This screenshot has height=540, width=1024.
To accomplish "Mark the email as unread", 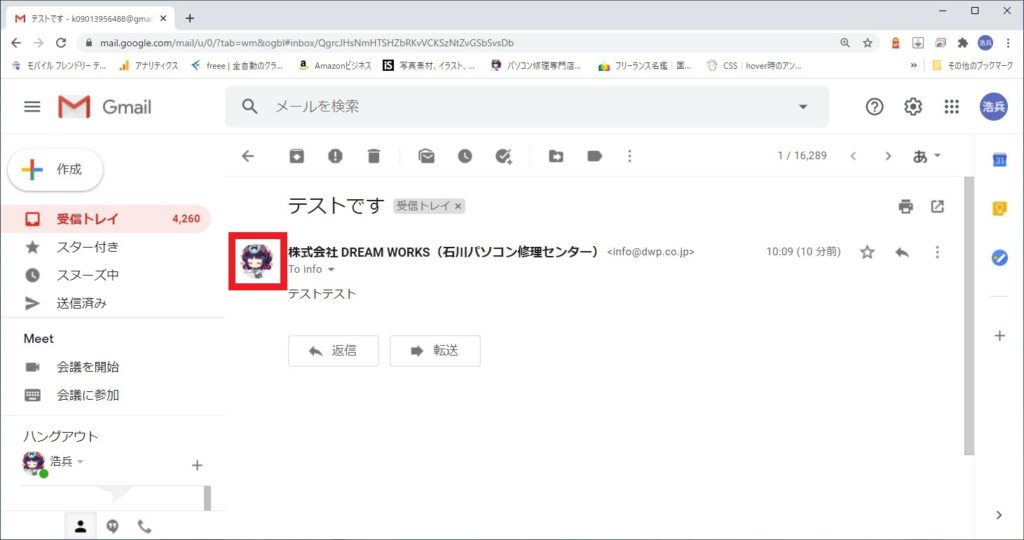I will [x=426, y=156].
